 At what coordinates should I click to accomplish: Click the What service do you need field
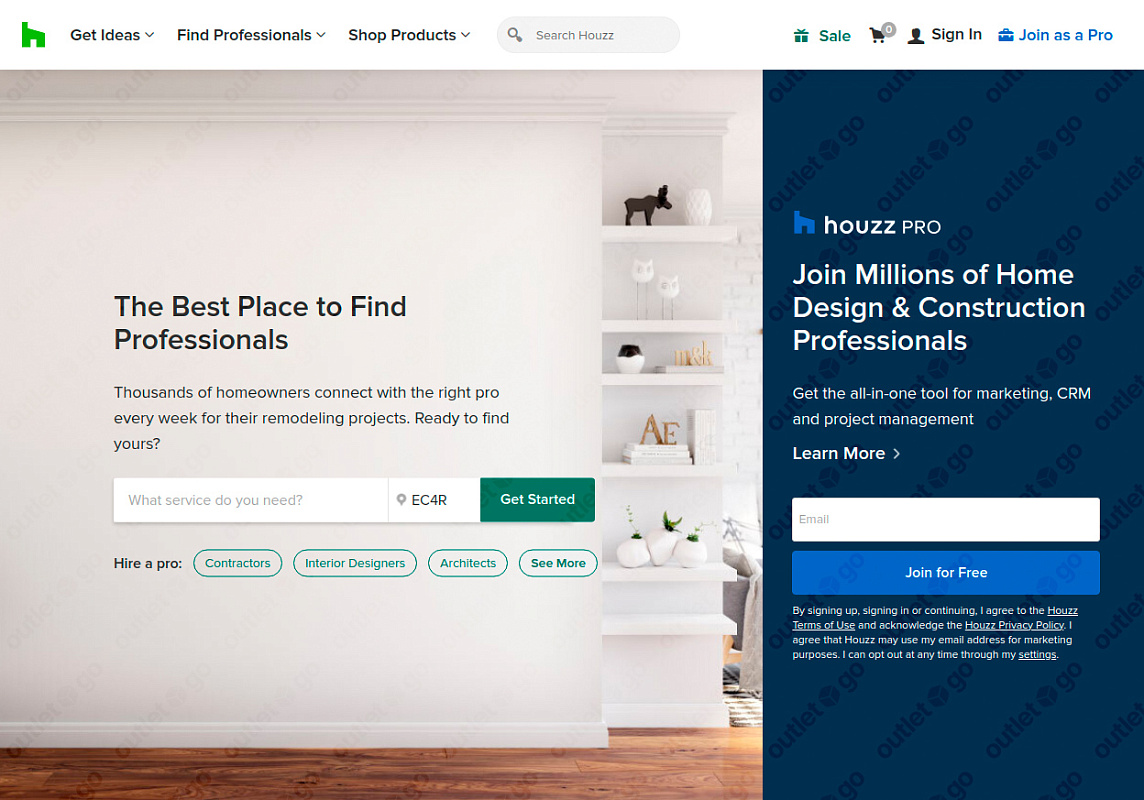point(251,500)
